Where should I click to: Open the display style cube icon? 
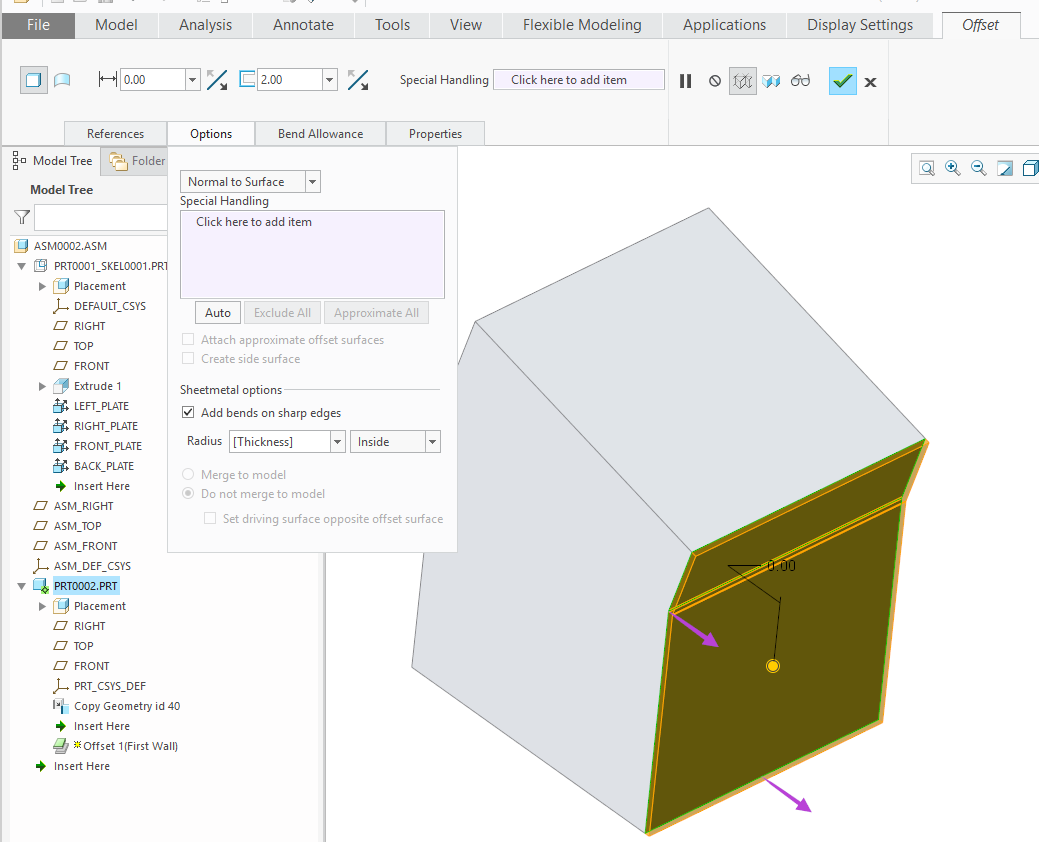[x=1030, y=168]
